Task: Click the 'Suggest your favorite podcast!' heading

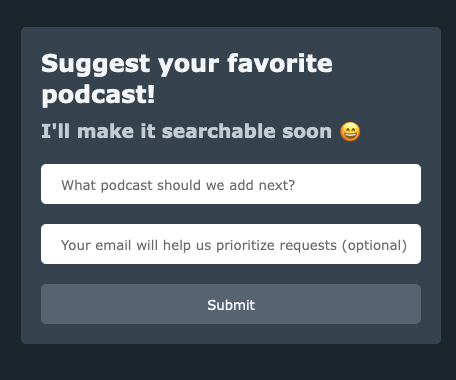Action: tap(187, 79)
